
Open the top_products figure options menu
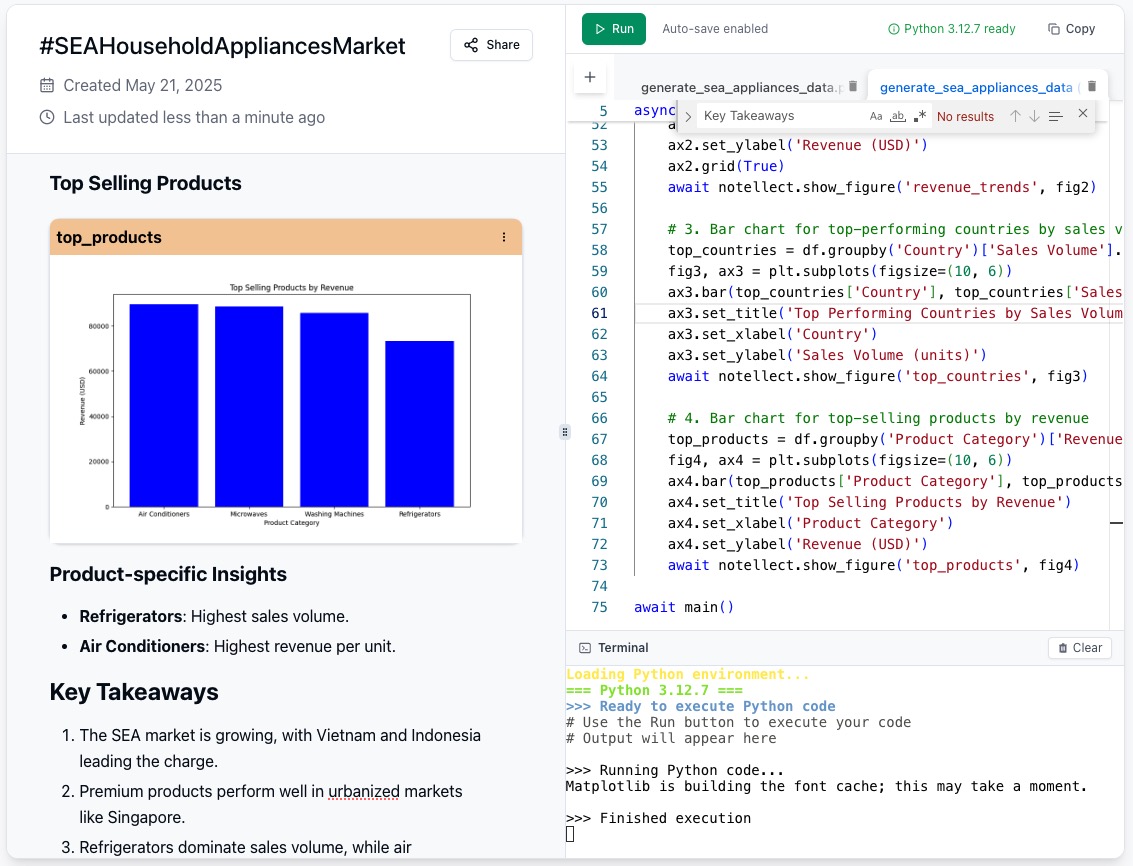[x=504, y=237]
